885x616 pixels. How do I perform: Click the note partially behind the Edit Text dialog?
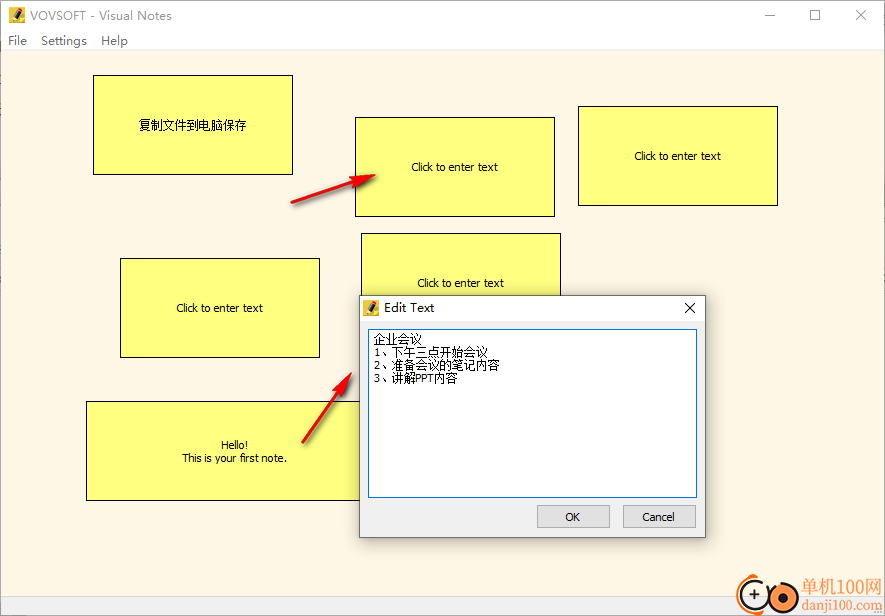pos(461,264)
